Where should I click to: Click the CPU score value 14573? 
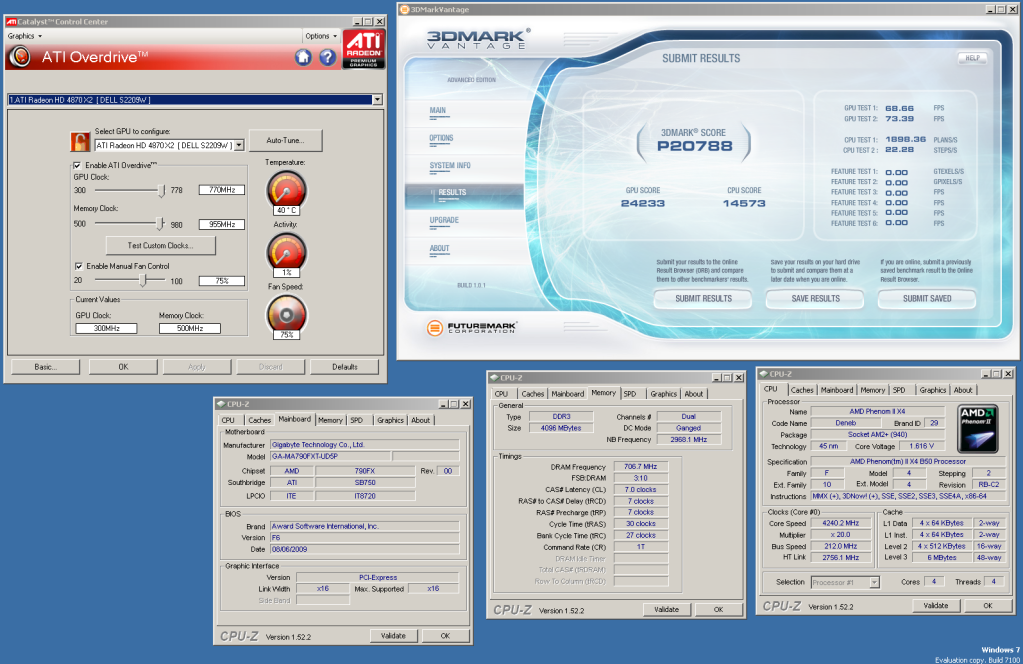[744, 204]
